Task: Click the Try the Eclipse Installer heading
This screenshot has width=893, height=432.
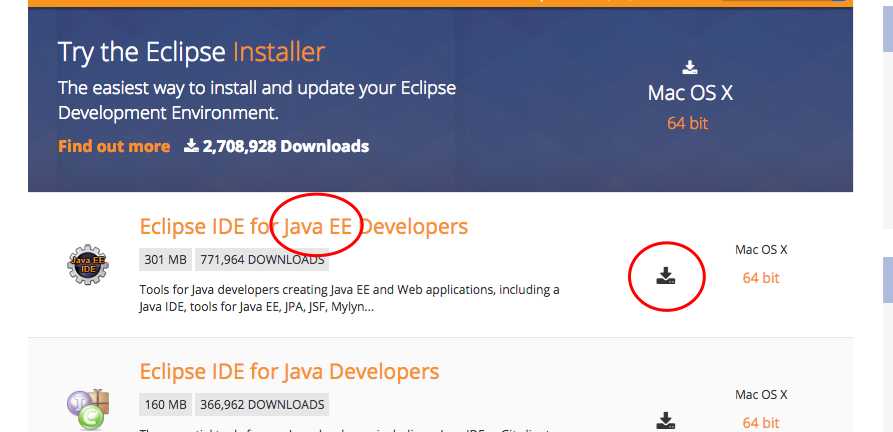Action: pyautogui.click(x=191, y=52)
